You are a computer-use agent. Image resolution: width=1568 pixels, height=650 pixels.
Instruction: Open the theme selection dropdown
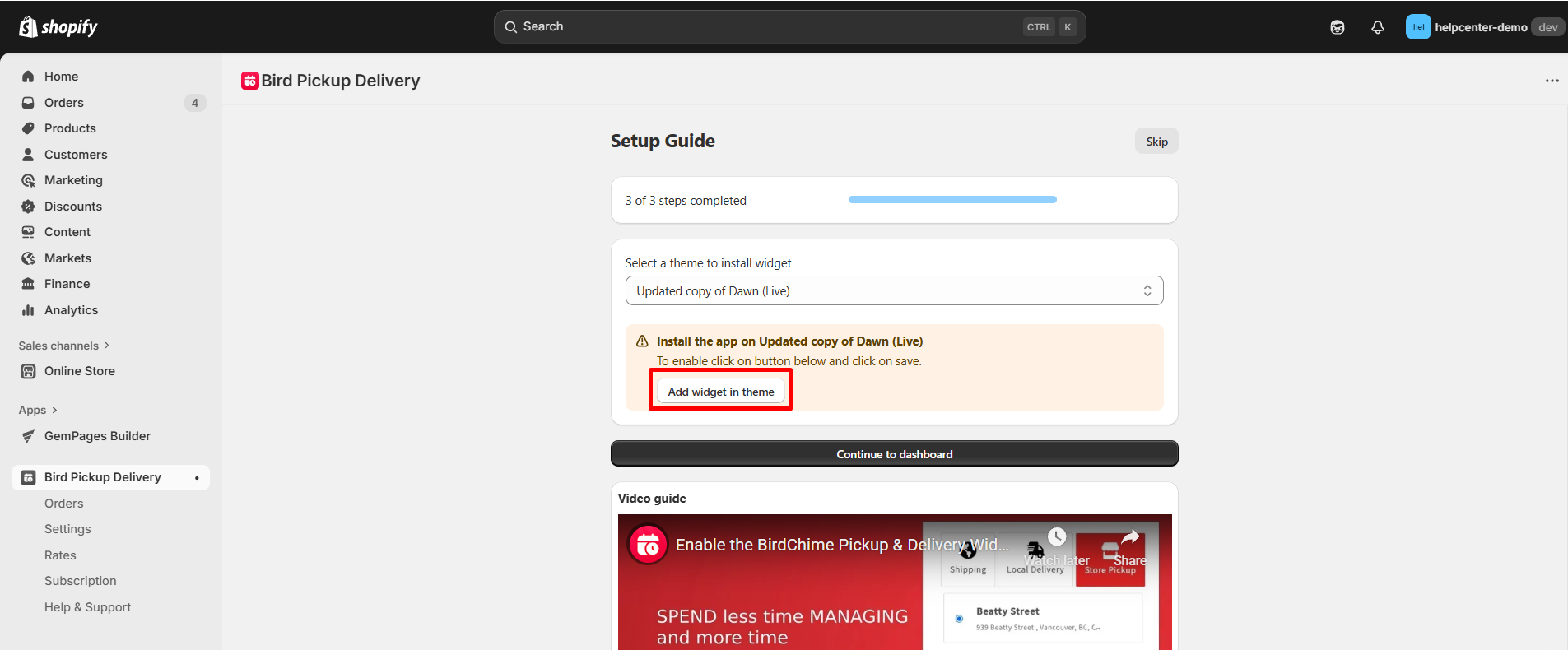pos(894,291)
